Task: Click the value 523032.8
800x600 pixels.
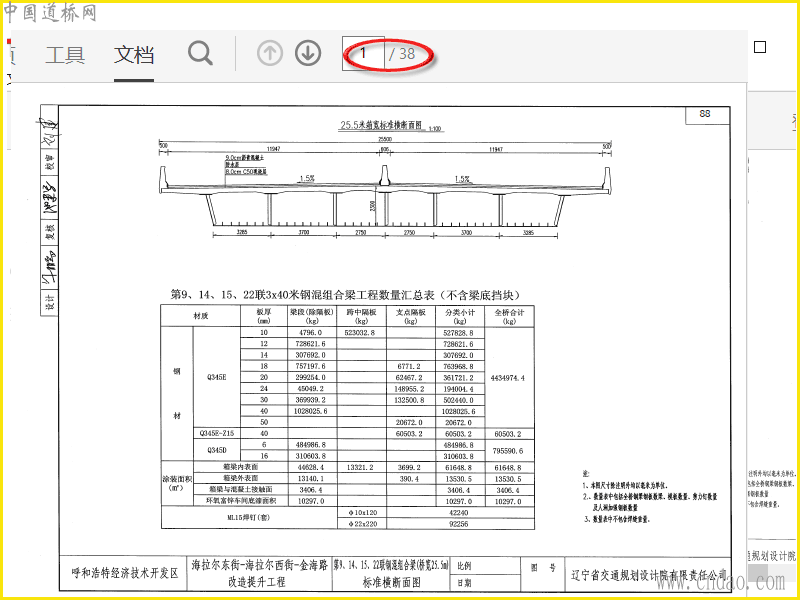Action: point(360,333)
